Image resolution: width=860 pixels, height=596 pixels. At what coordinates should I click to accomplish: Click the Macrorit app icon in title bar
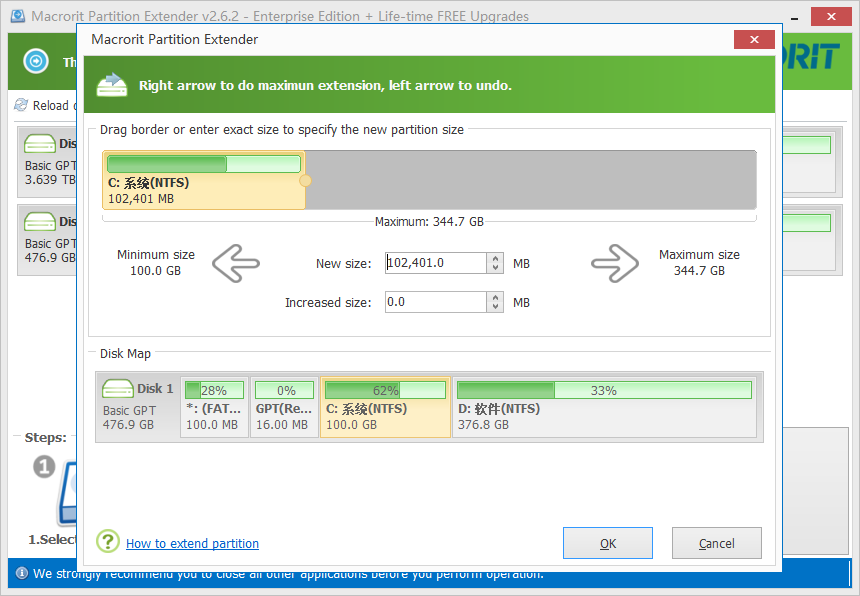click(18, 16)
